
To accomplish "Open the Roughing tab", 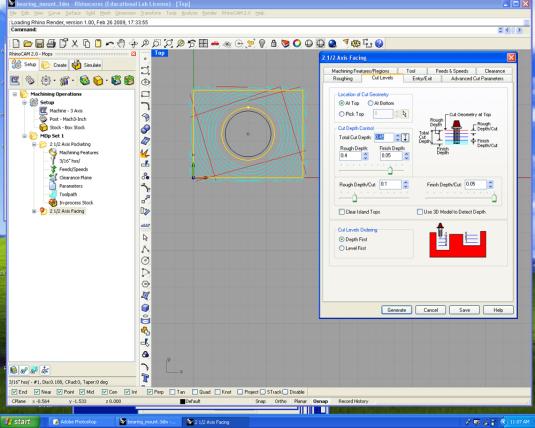I will pos(343,79).
